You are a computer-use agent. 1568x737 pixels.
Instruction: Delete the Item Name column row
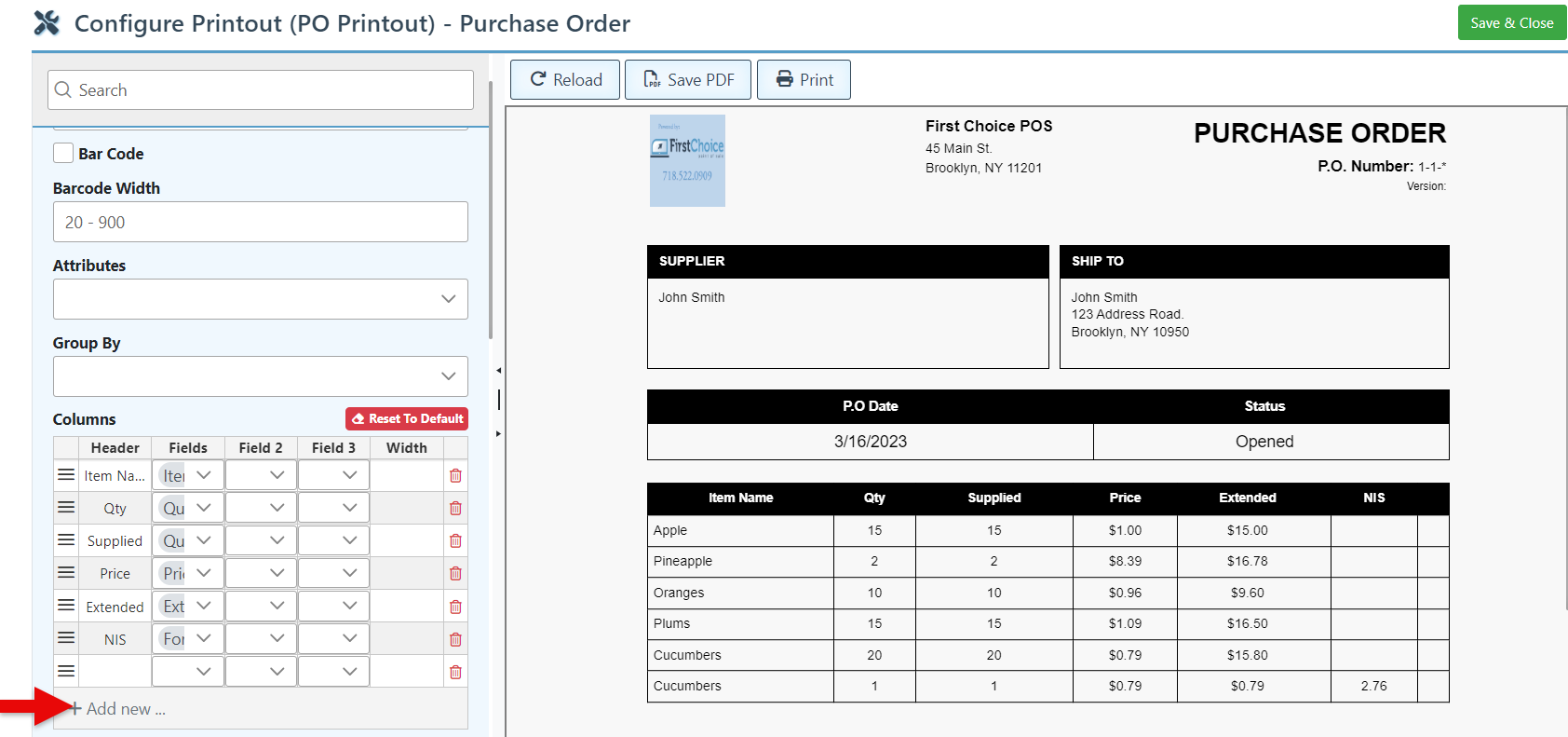coord(455,476)
